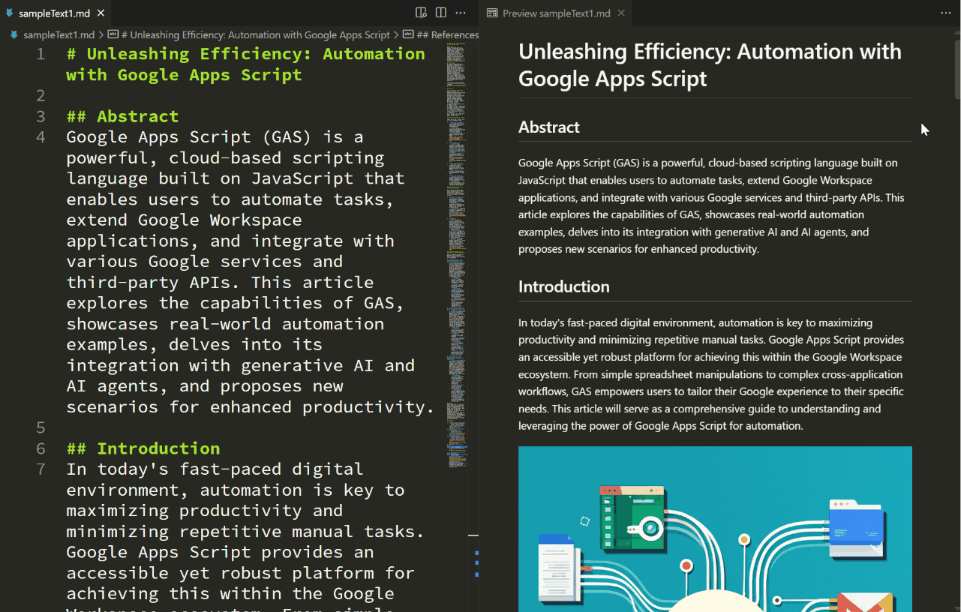Screen dimensions: 961x612
Task: Click line number 6 in the gutter
Action: (41, 448)
